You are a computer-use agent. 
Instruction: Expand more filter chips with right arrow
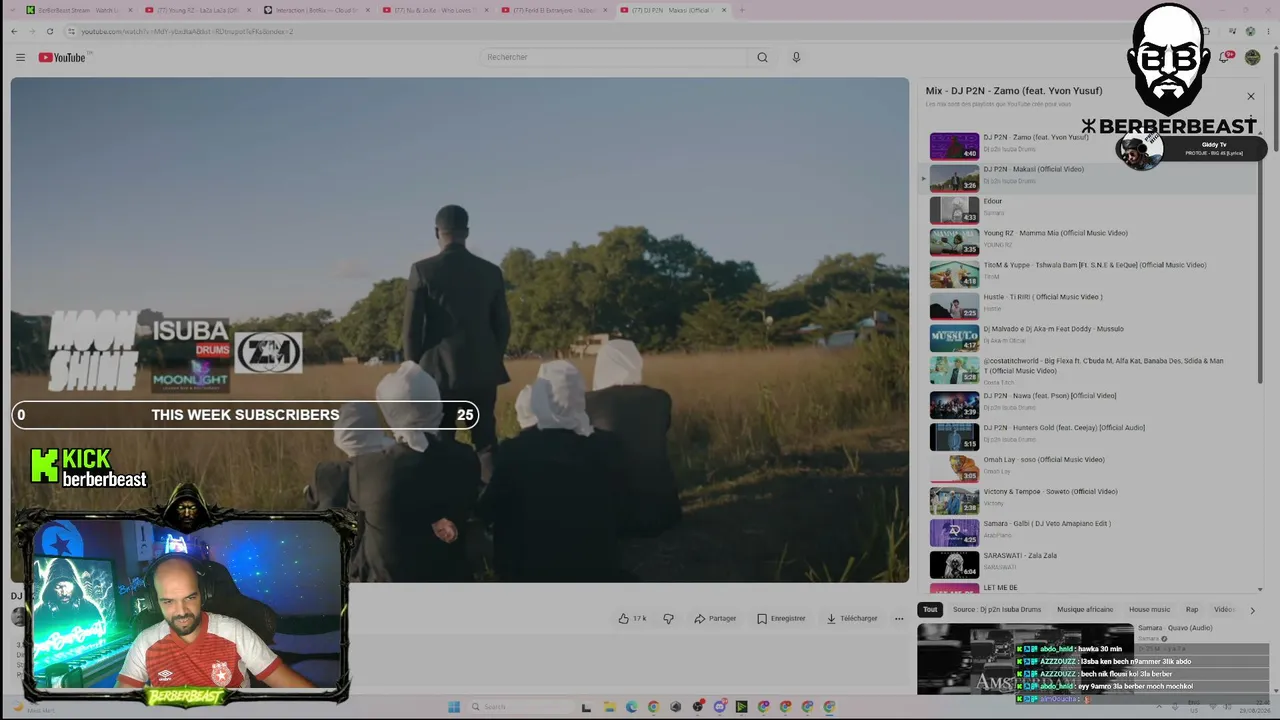coord(1252,610)
